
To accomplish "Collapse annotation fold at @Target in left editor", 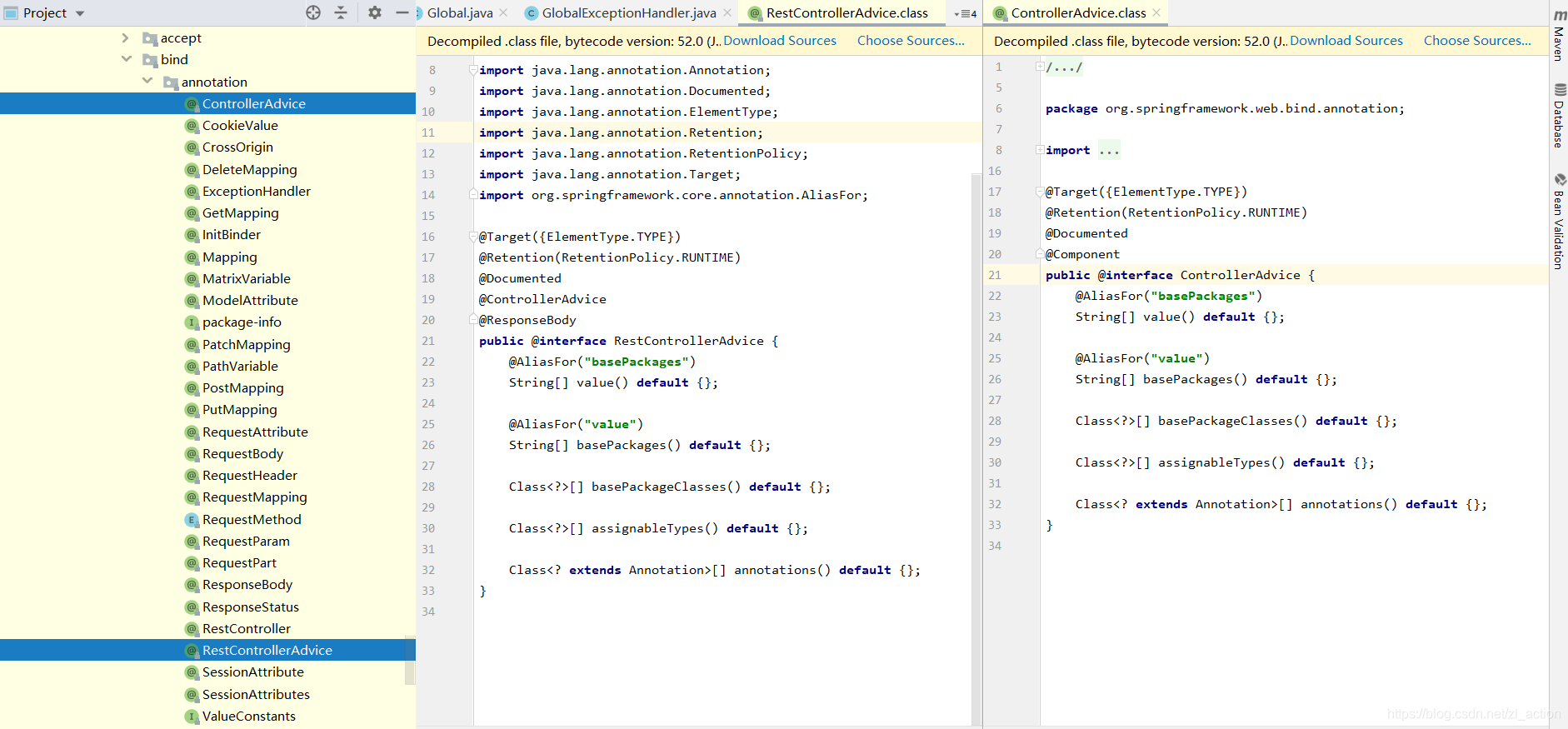I will (x=473, y=237).
